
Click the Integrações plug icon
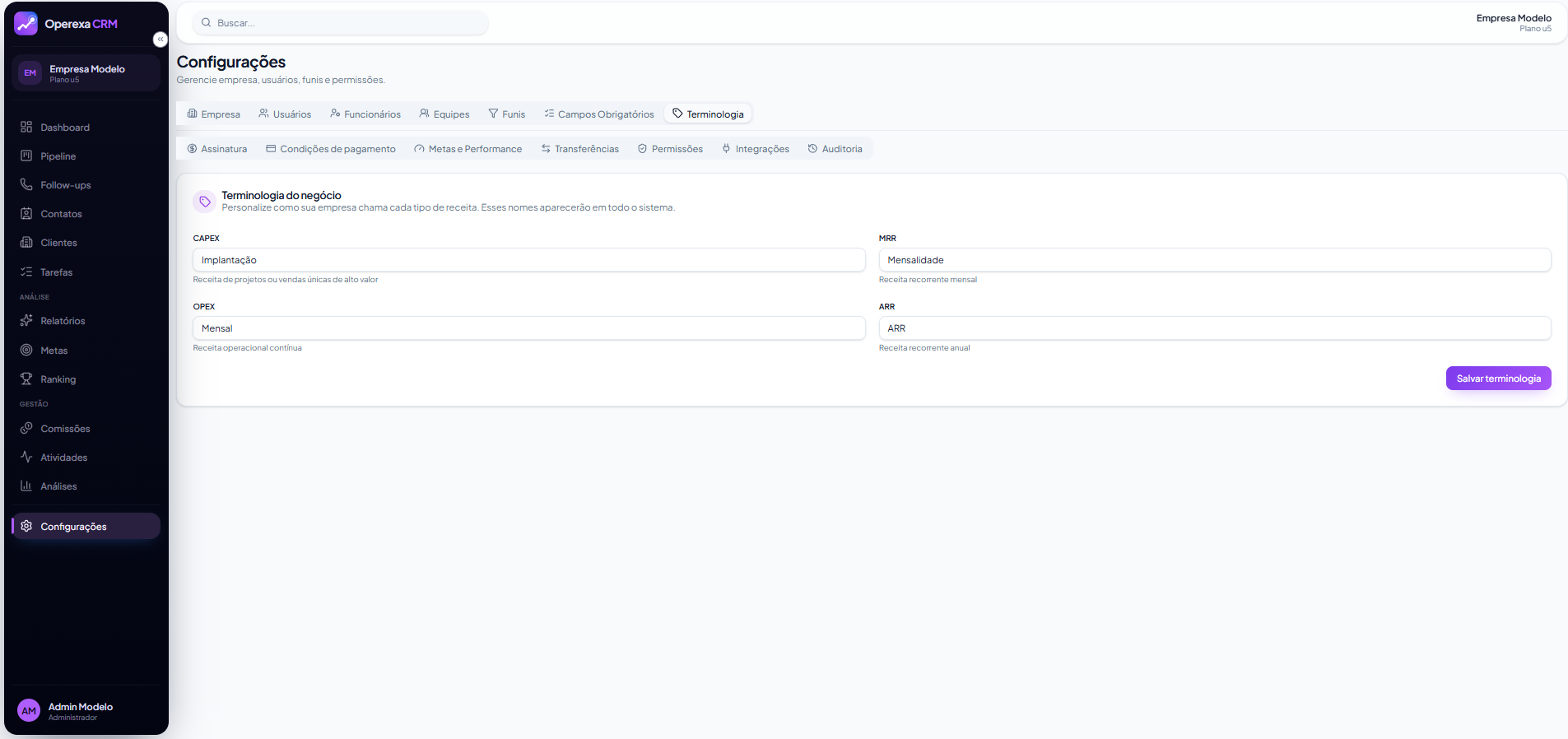tap(726, 149)
